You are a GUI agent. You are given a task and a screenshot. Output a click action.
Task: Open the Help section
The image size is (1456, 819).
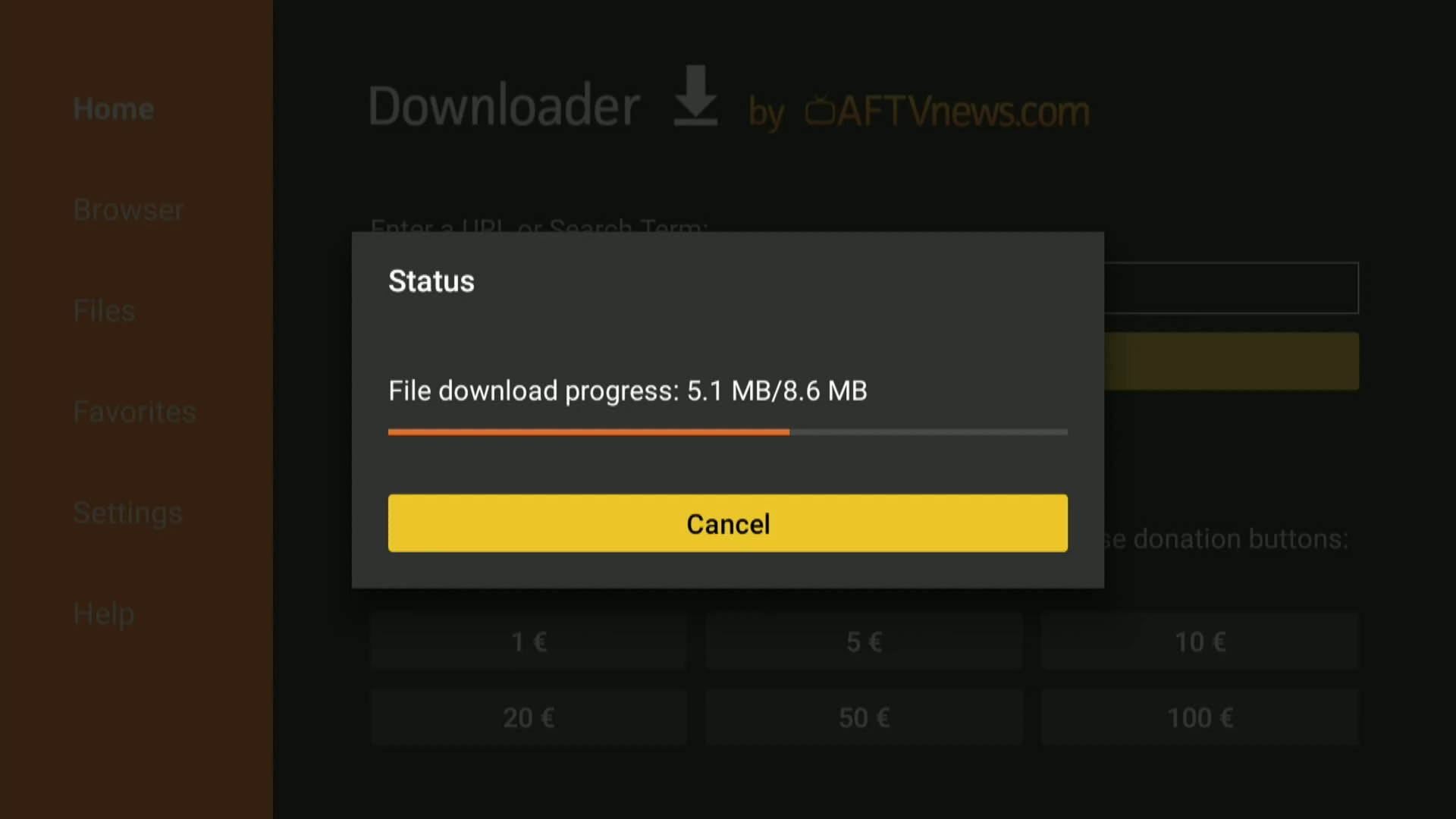[103, 613]
